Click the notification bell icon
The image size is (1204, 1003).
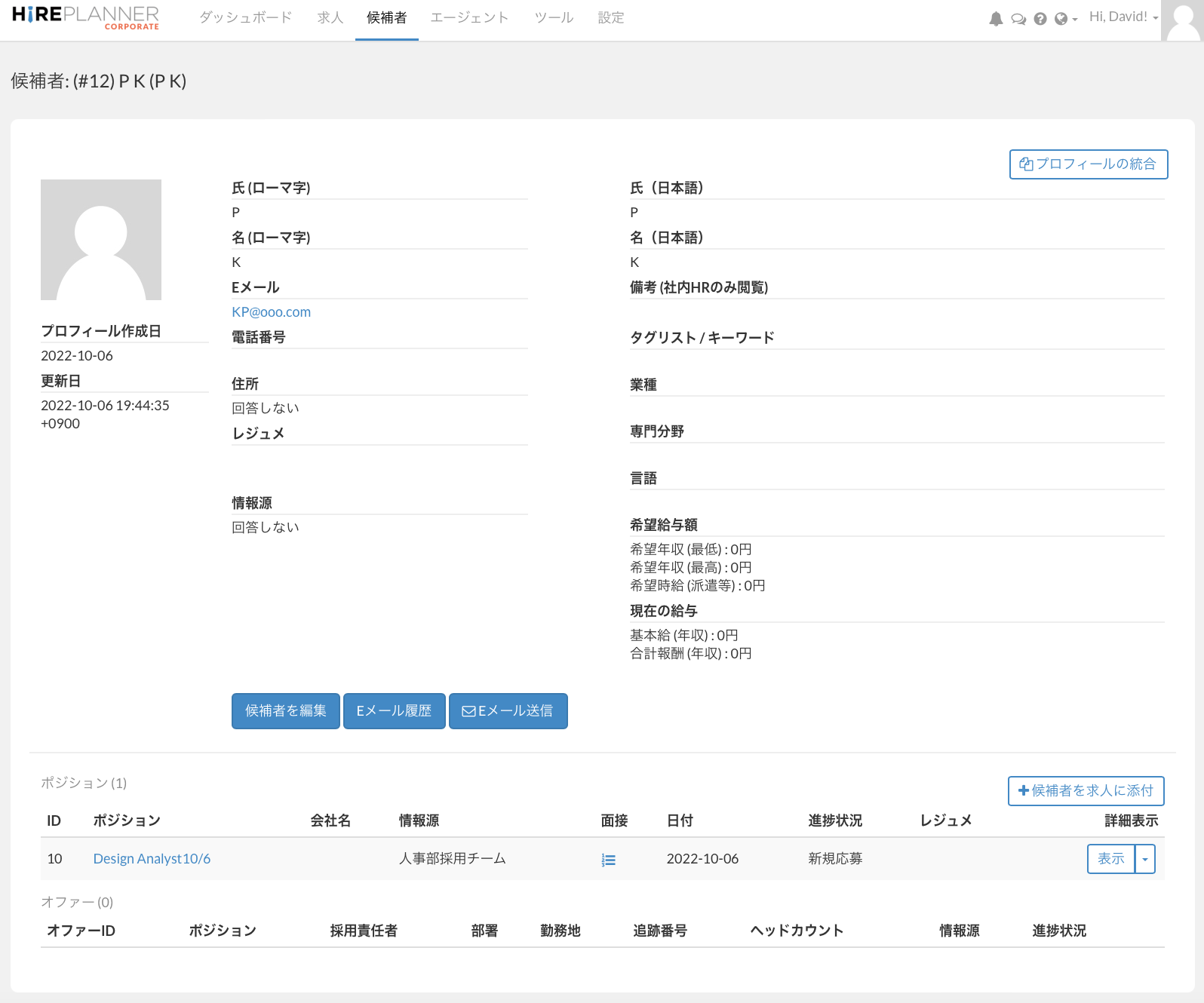pyautogui.click(x=996, y=19)
